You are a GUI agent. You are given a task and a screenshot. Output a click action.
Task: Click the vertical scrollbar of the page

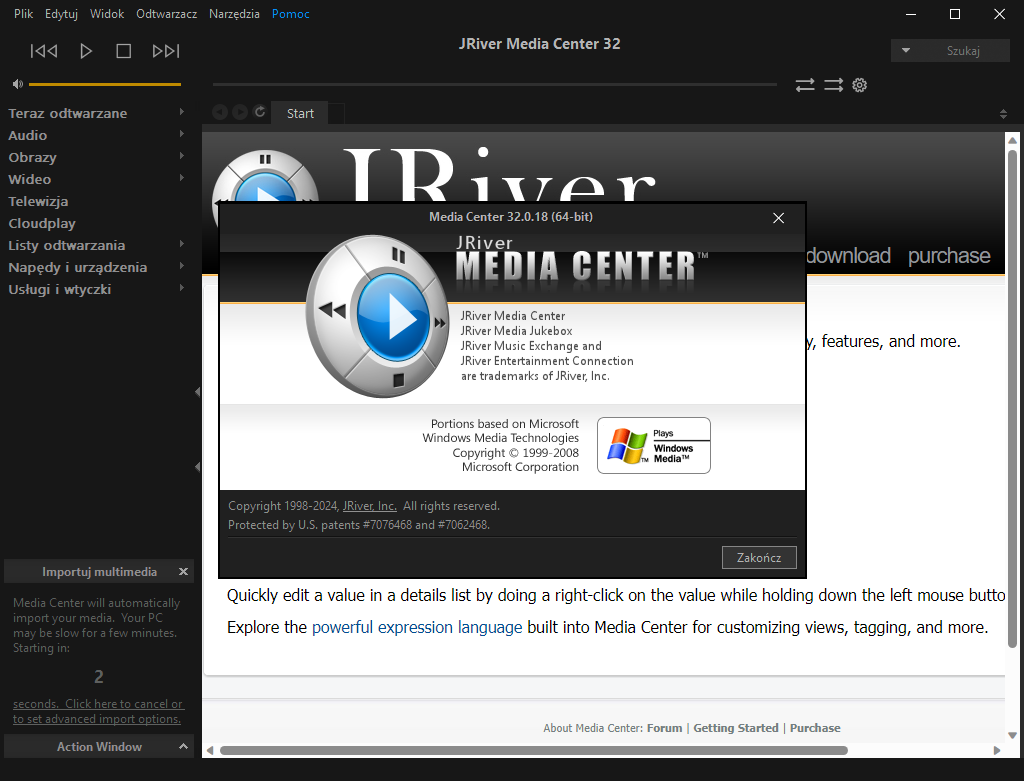point(1012,398)
